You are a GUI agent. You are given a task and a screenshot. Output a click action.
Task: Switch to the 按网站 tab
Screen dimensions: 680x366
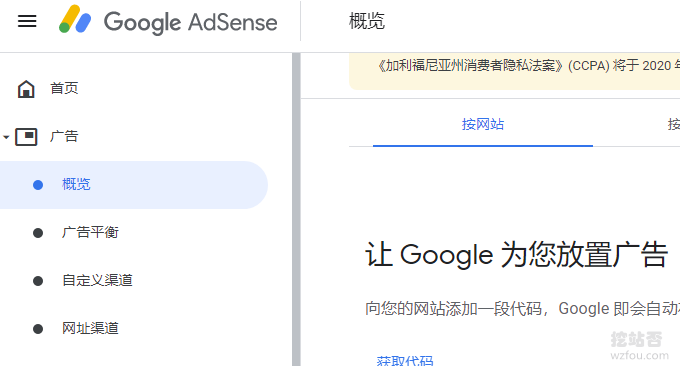tap(483, 125)
